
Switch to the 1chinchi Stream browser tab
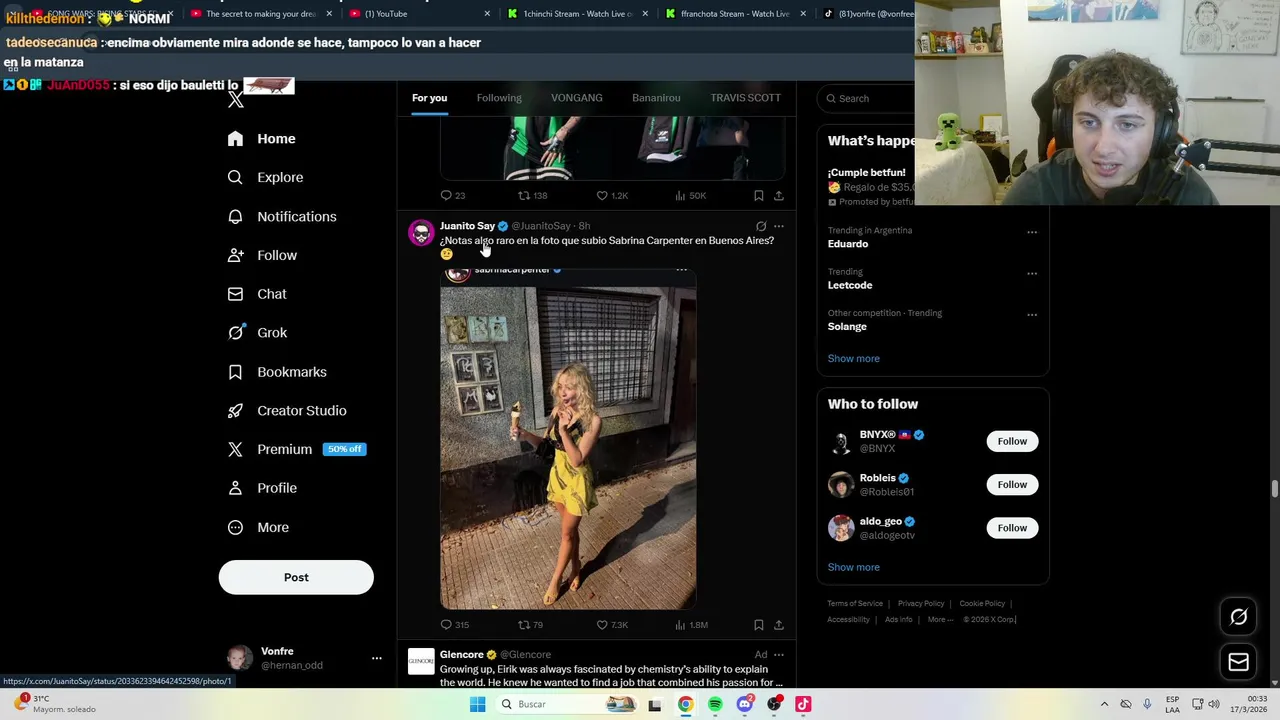(x=577, y=13)
